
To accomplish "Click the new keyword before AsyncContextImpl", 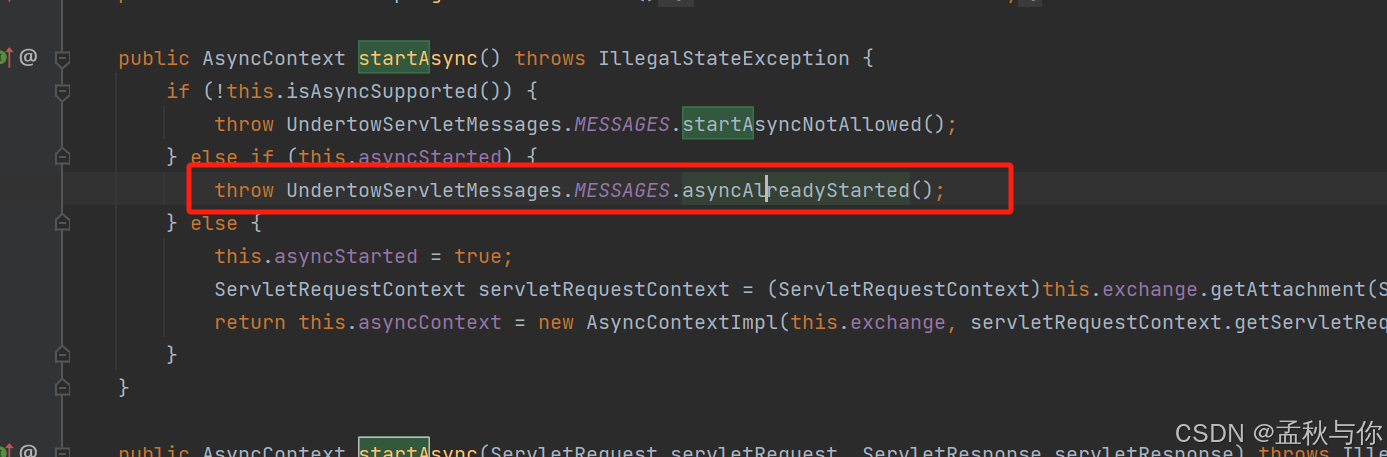I will click(x=556, y=322).
